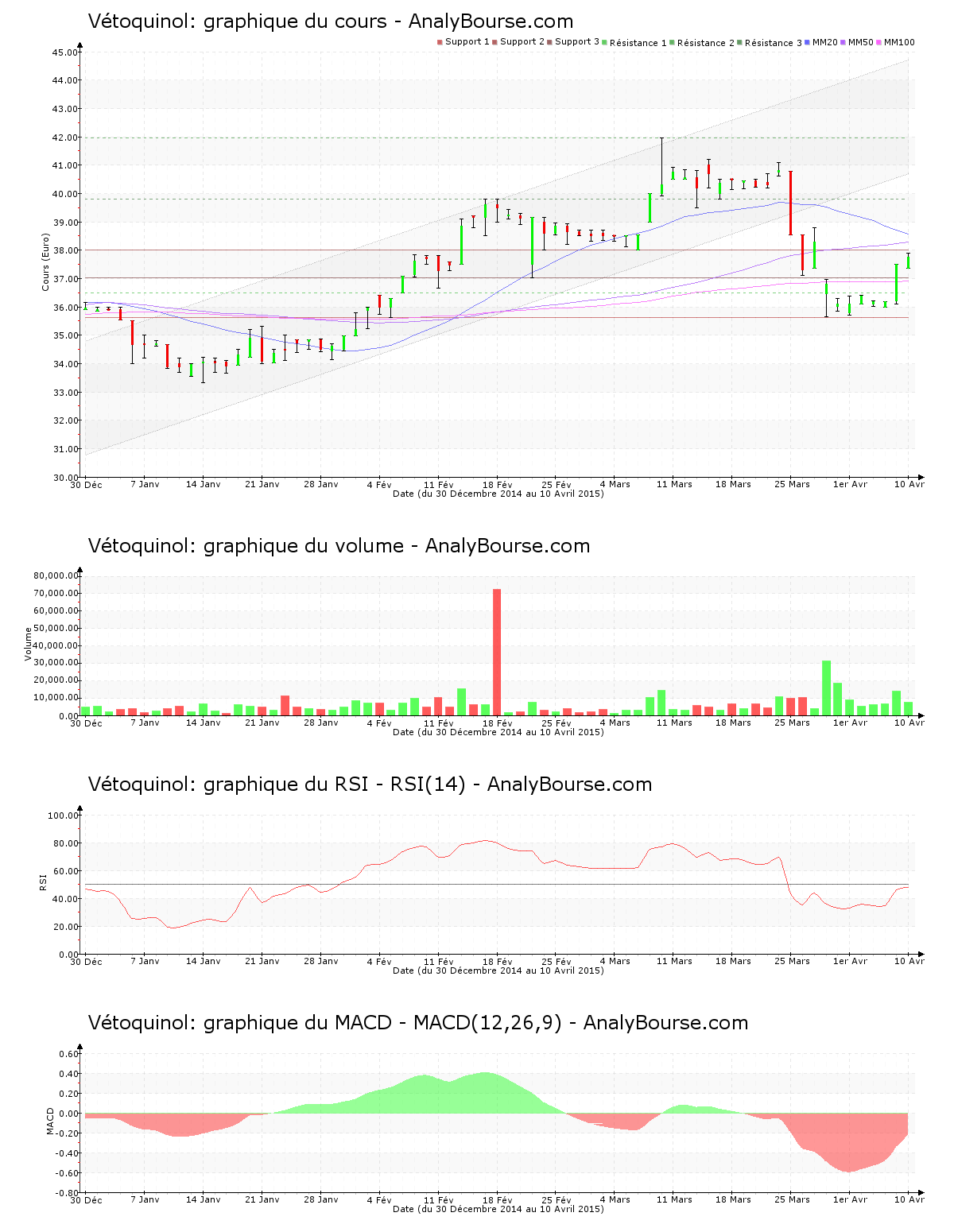This screenshot has height=1232, width=954.
Task: Click the date range caption under MACD chart
Action: 498,1209
